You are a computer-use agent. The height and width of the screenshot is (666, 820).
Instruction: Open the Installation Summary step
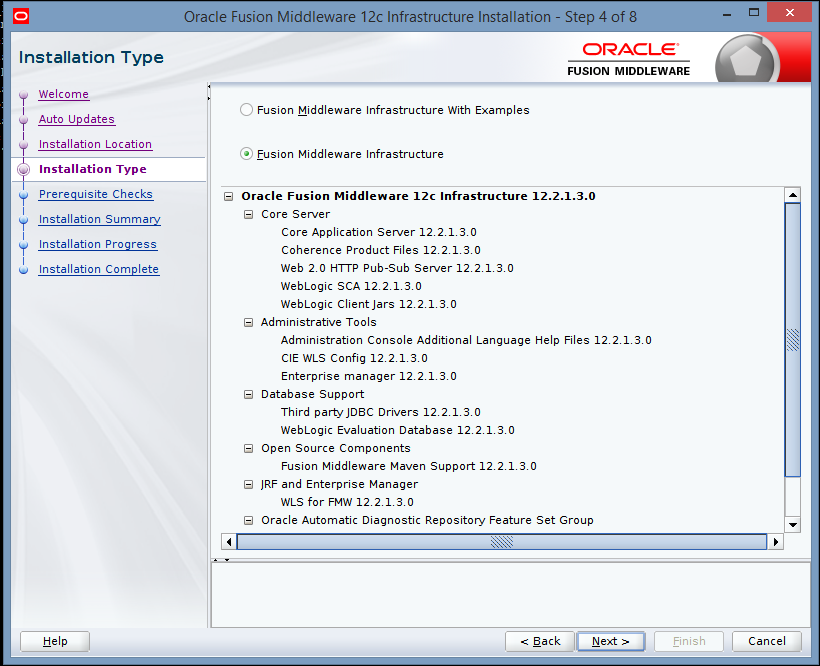point(99,220)
